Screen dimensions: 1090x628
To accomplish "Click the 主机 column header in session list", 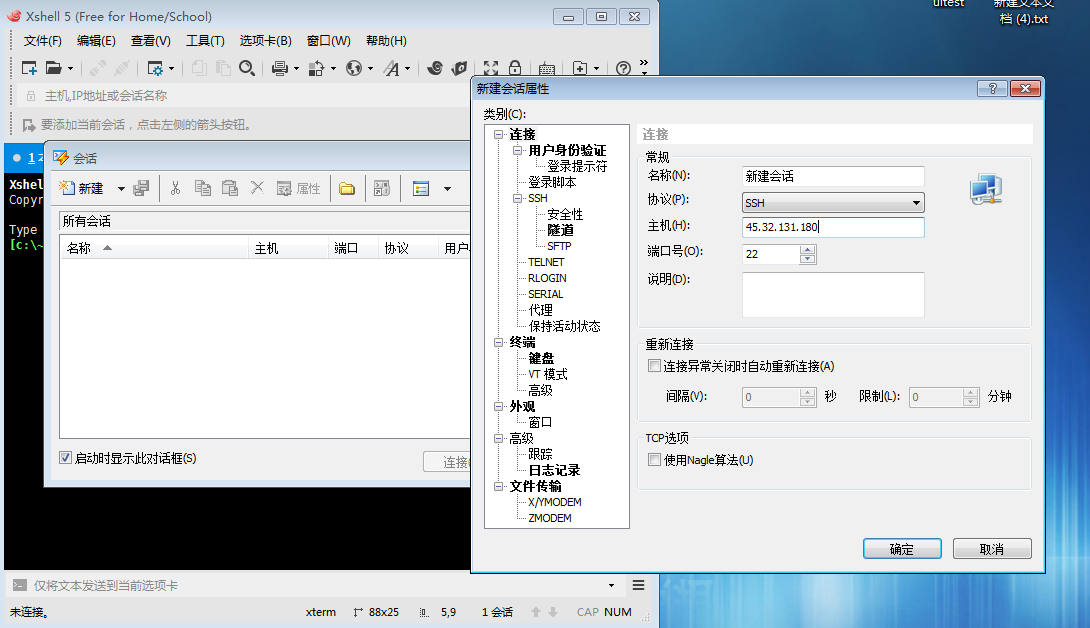I will pyautogui.click(x=288, y=248).
